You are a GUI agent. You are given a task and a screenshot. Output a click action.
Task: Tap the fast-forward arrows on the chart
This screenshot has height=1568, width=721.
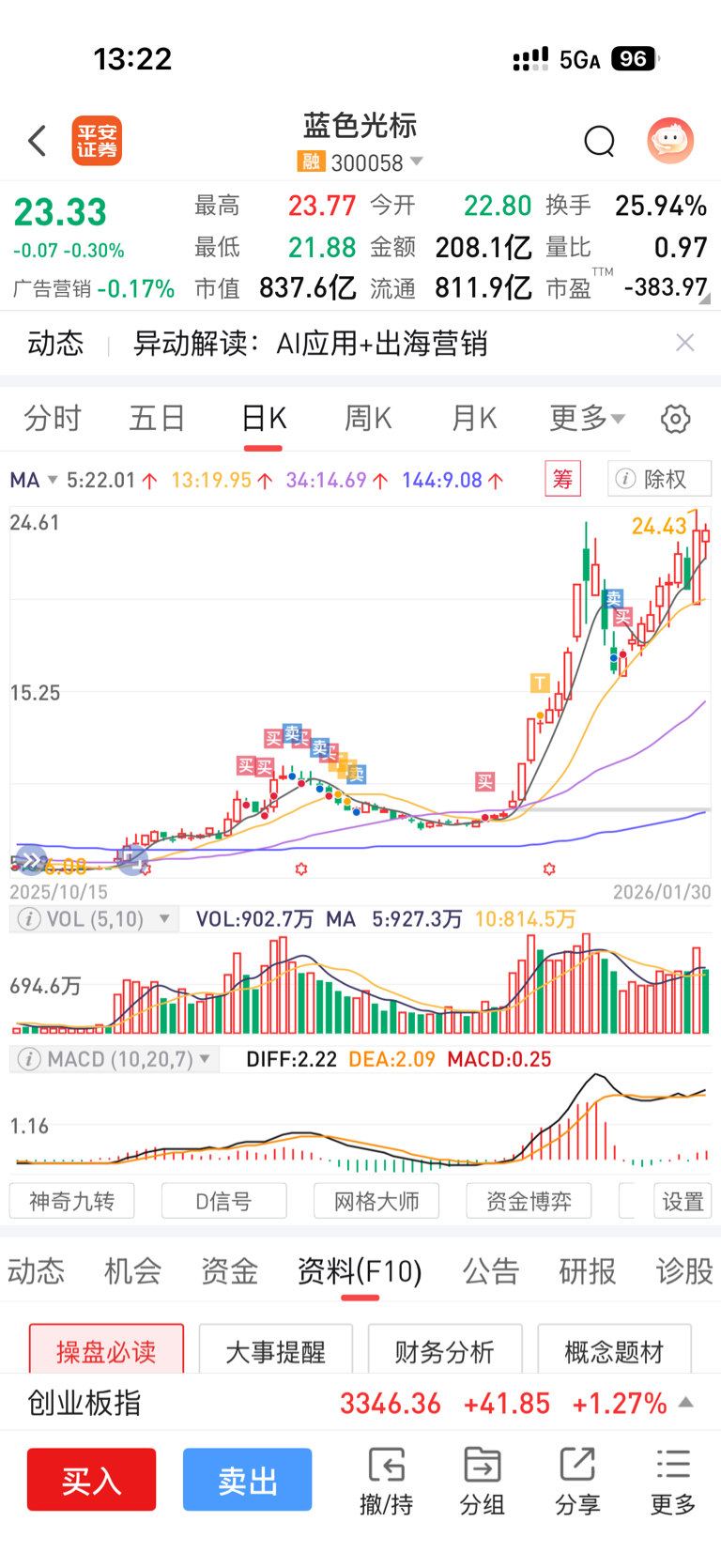(x=31, y=860)
